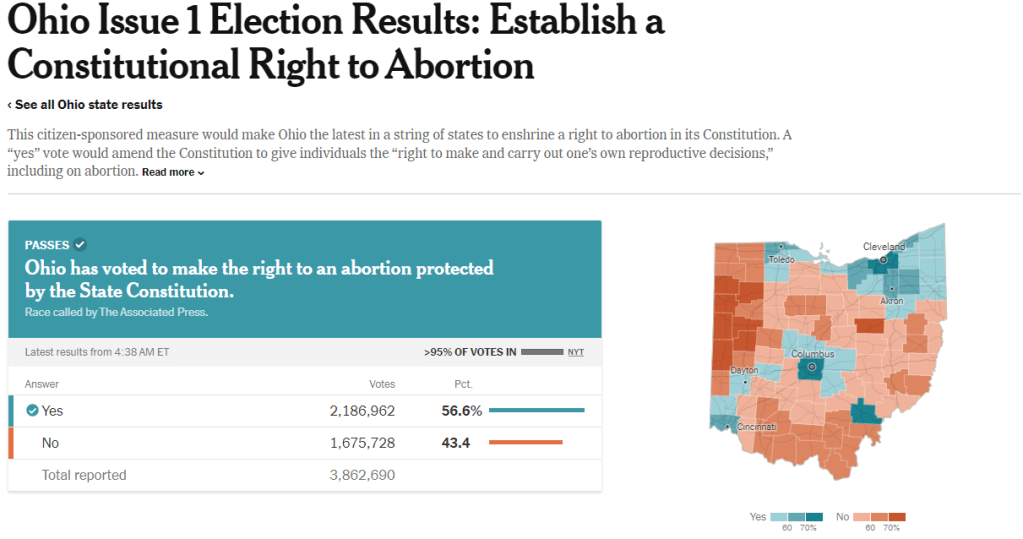Click the Cincinnati marker on Ohio map
1023x539 pixels.
pos(727,427)
